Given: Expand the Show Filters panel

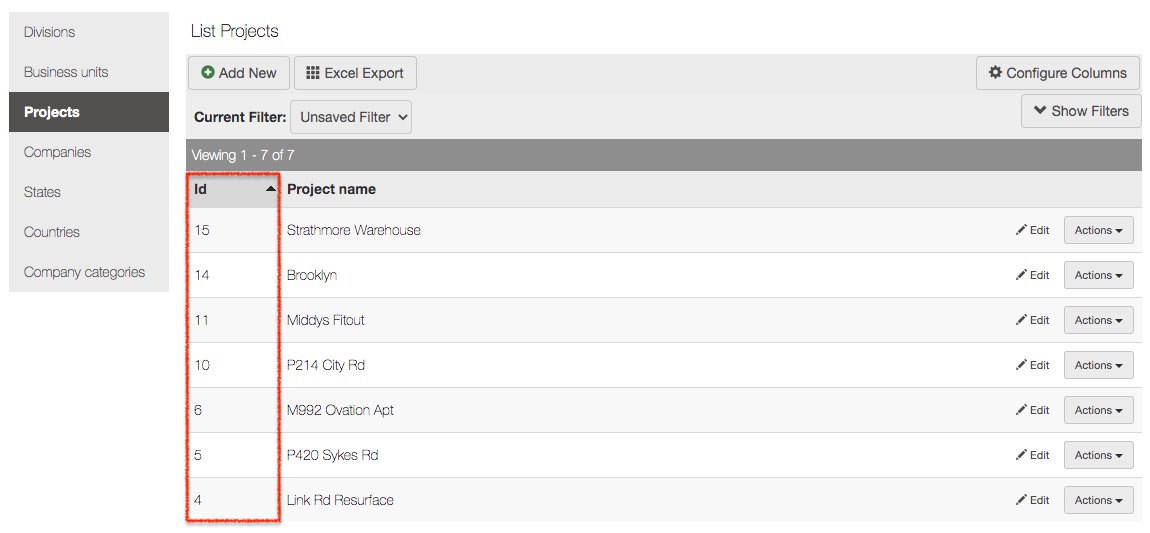Looking at the screenshot, I should click(x=1081, y=111).
